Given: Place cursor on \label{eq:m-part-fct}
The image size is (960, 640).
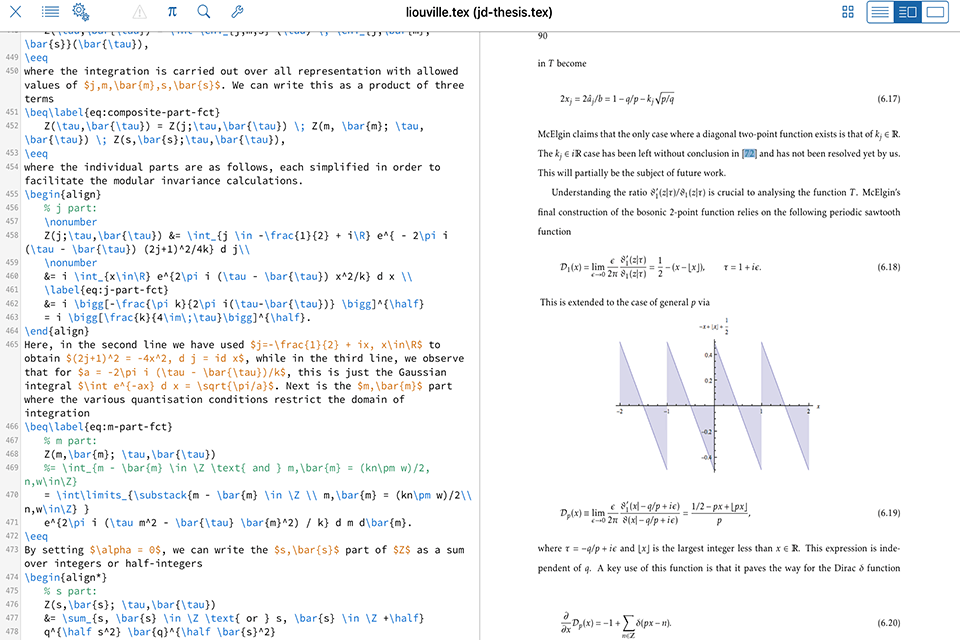Looking at the screenshot, I should coord(110,426).
